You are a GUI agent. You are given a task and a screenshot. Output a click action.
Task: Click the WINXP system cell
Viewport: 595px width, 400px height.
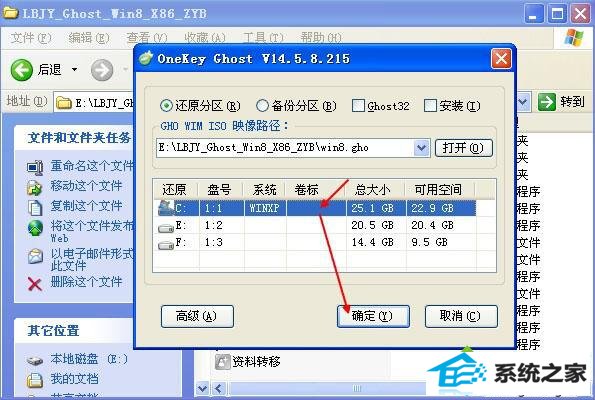pos(264,208)
